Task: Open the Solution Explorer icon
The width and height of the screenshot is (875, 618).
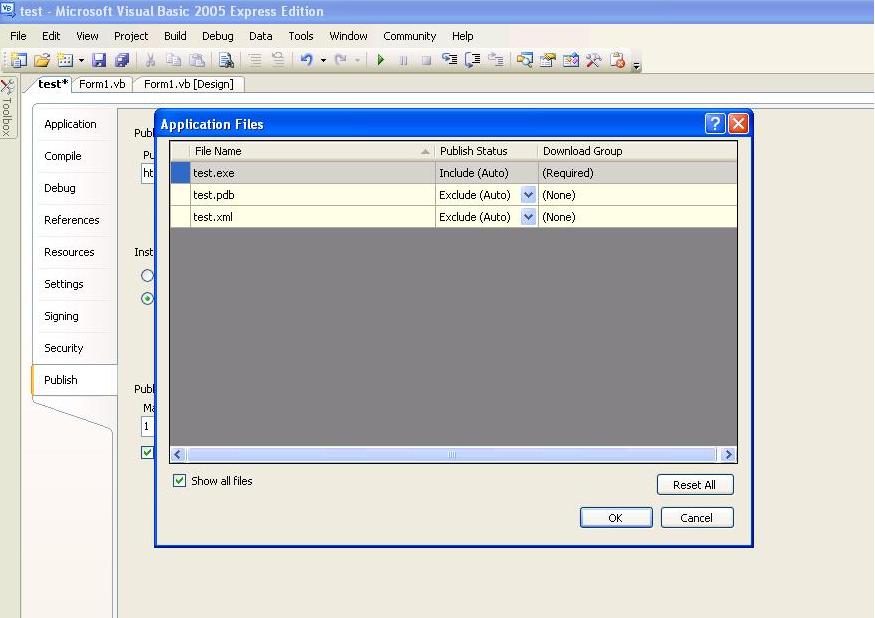Action: click(x=522, y=59)
